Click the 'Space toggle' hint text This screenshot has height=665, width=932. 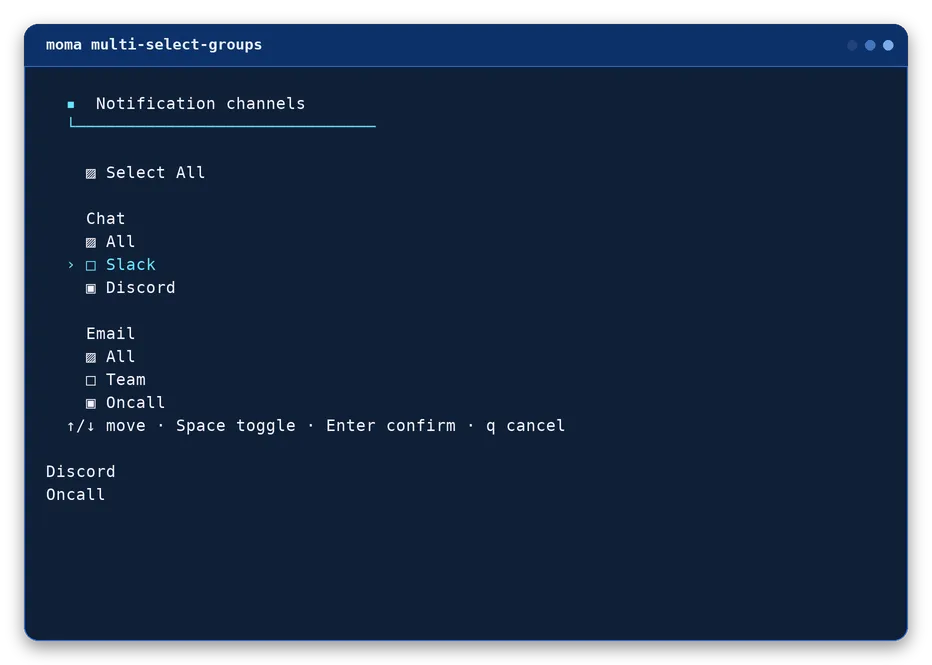(x=236, y=426)
